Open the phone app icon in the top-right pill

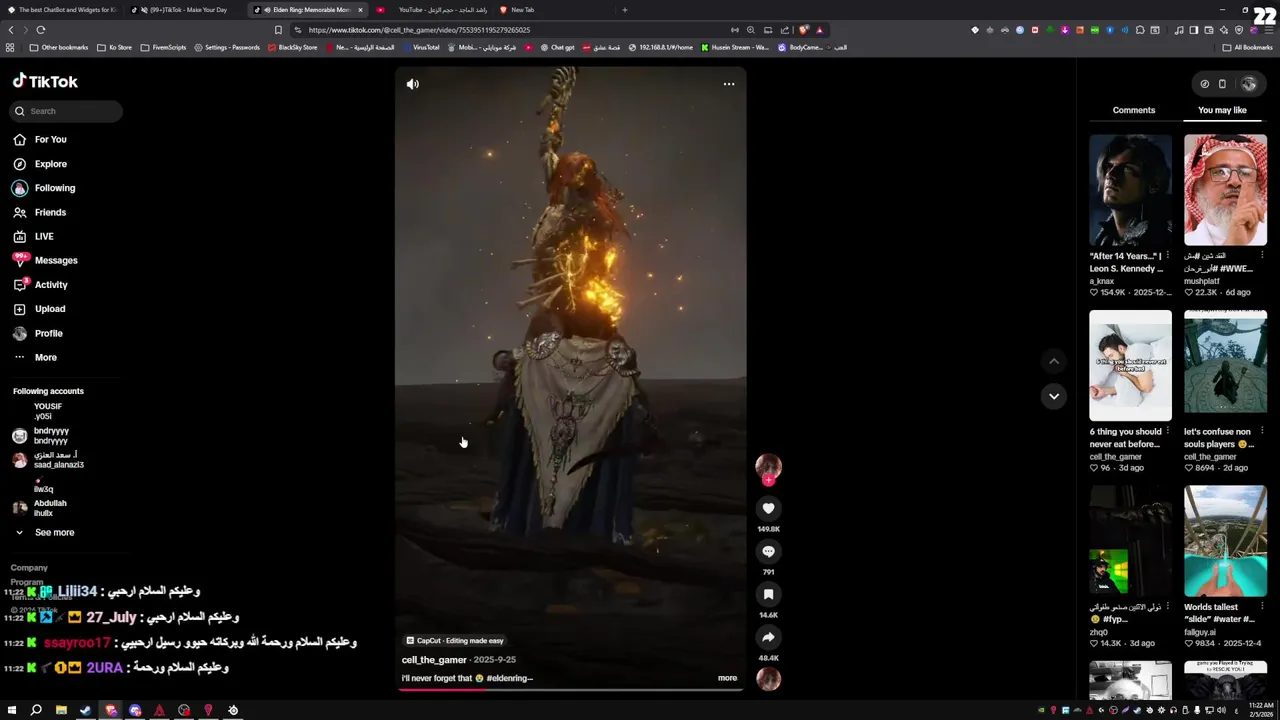tap(1222, 84)
